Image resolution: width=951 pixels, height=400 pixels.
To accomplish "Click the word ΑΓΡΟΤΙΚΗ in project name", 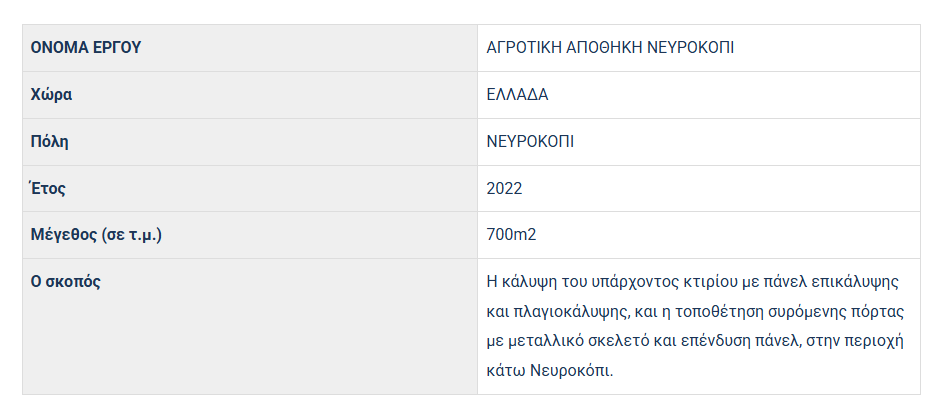I will (x=523, y=48).
